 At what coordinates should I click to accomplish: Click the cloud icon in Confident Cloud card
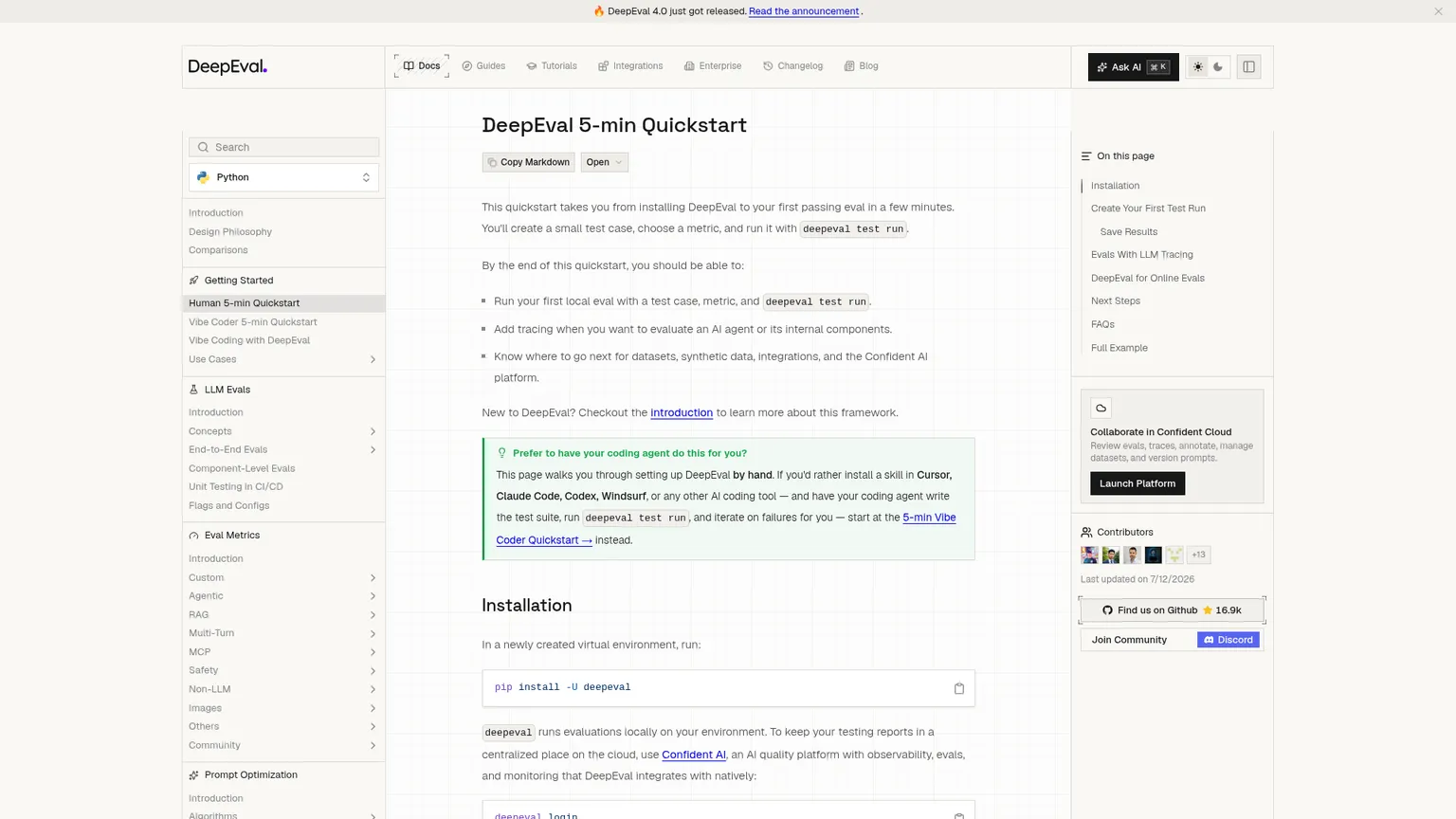coord(1101,409)
